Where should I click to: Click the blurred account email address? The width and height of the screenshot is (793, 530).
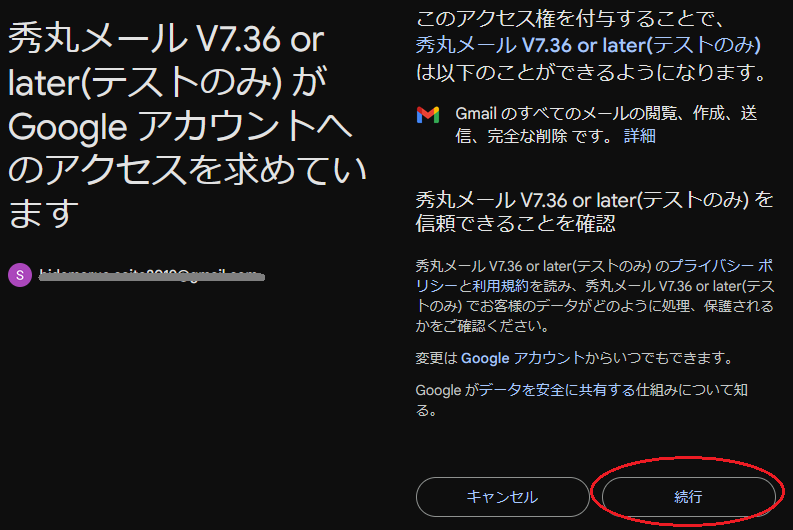tap(152, 275)
